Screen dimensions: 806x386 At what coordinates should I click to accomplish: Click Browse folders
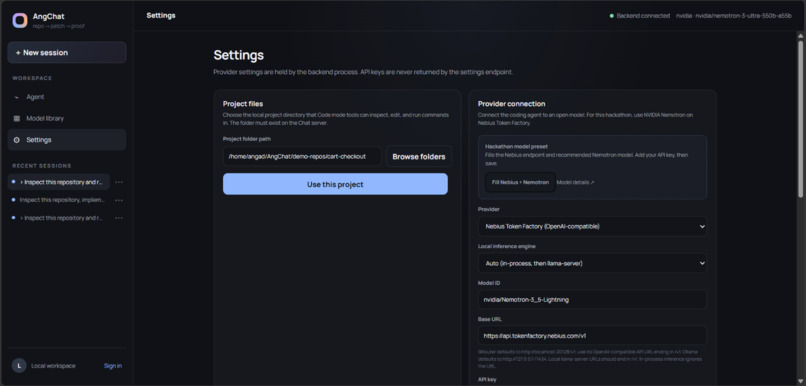pyautogui.click(x=418, y=156)
